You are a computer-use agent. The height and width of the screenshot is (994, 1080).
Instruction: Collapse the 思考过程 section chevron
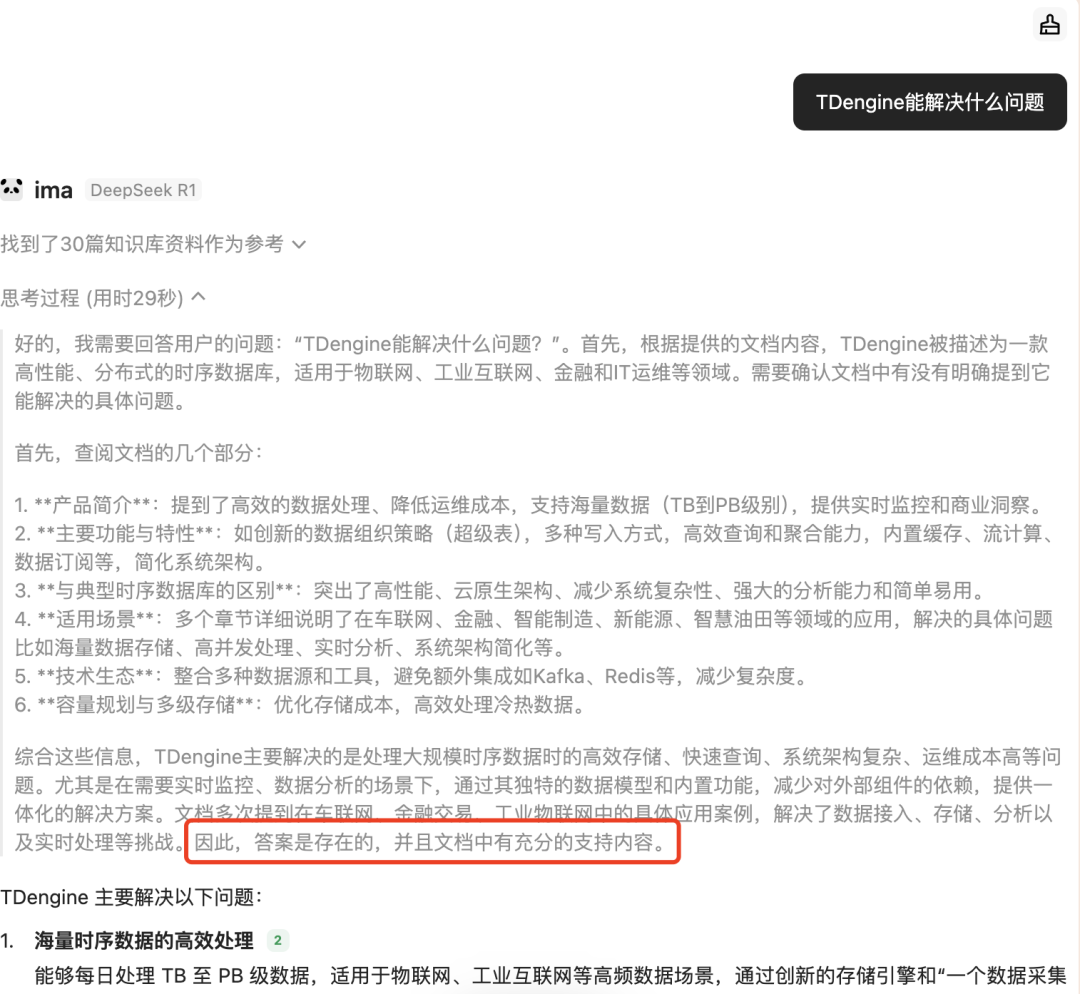tap(198, 297)
